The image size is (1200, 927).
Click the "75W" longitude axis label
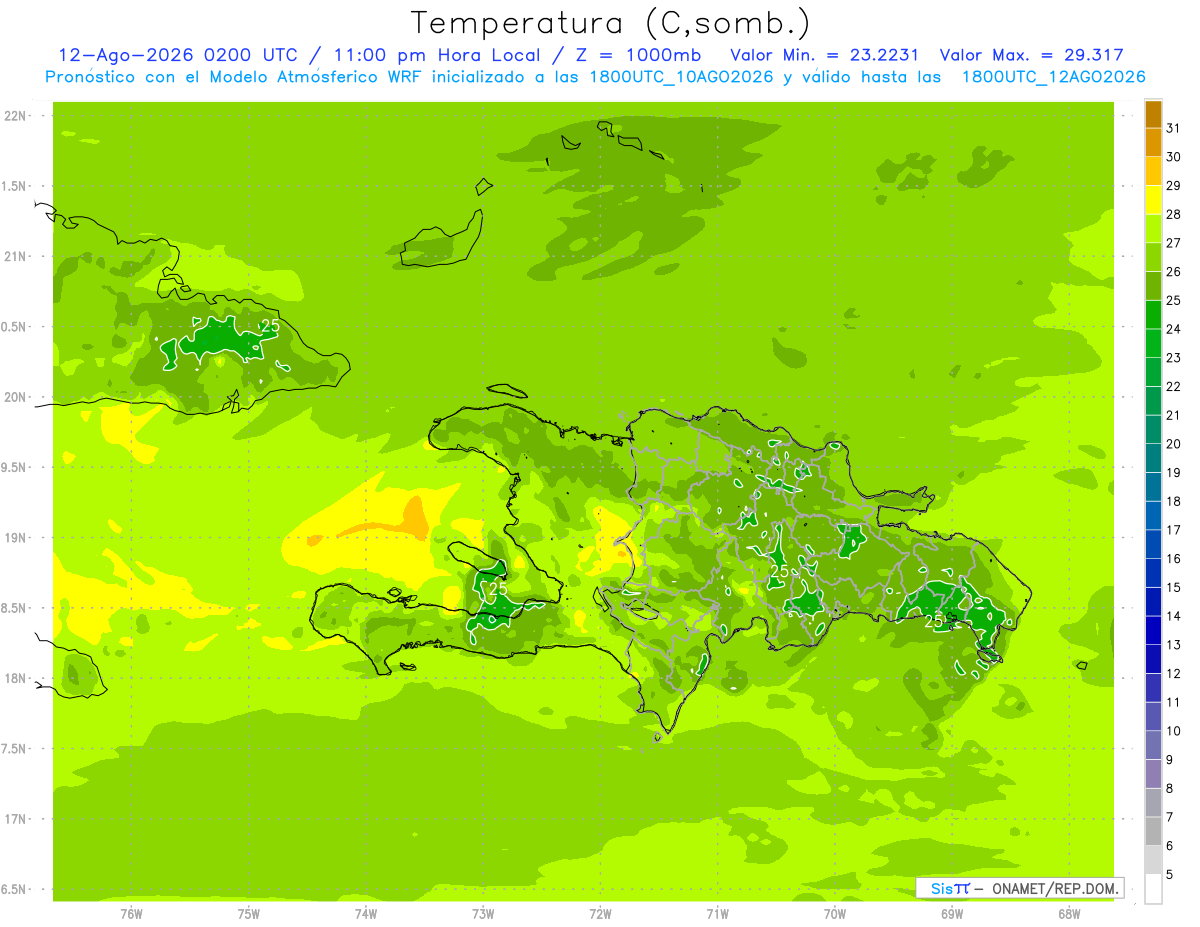point(249,913)
